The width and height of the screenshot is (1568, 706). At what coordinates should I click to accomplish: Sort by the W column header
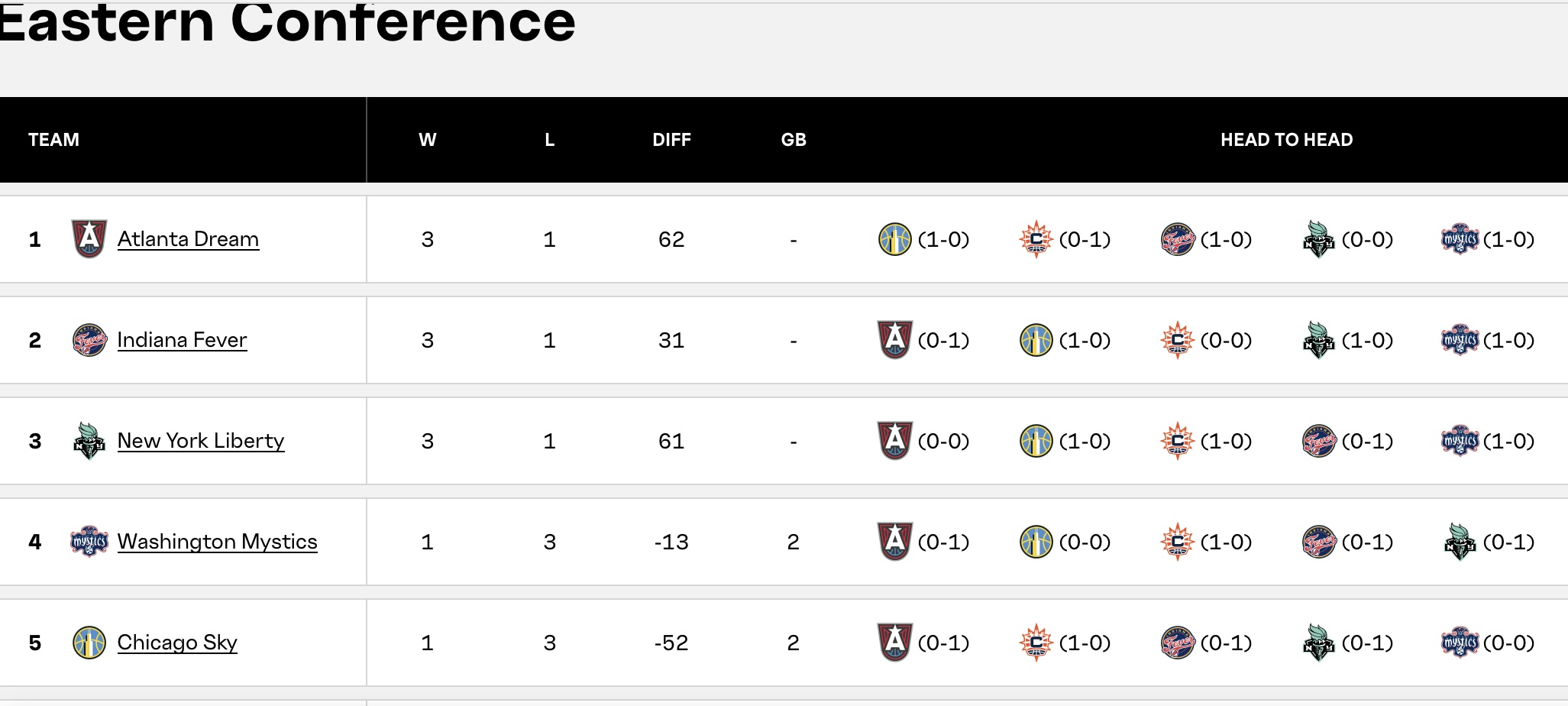click(428, 140)
